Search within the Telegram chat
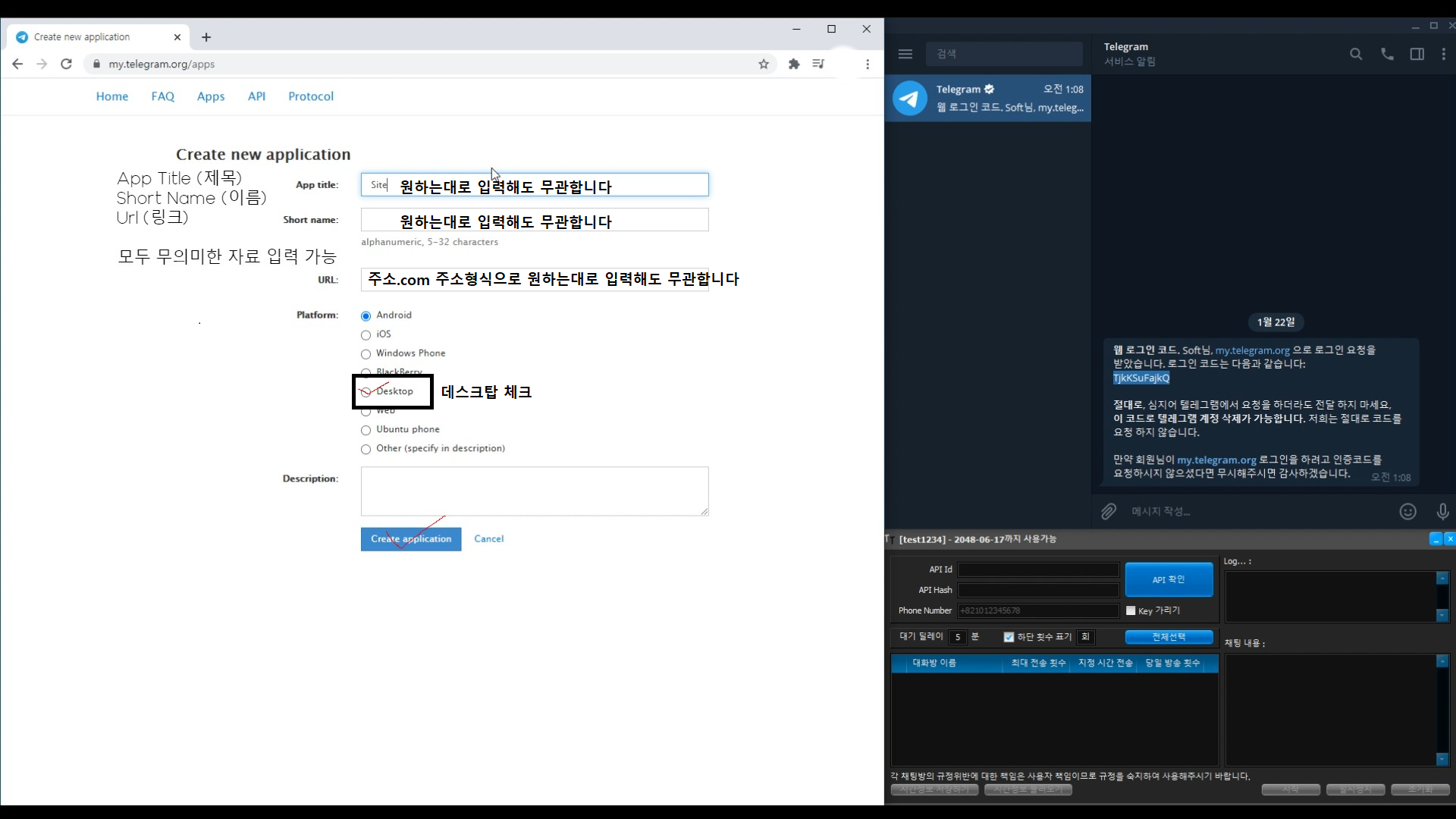This screenshot has width=1456, height=819. click(1356, 54)
